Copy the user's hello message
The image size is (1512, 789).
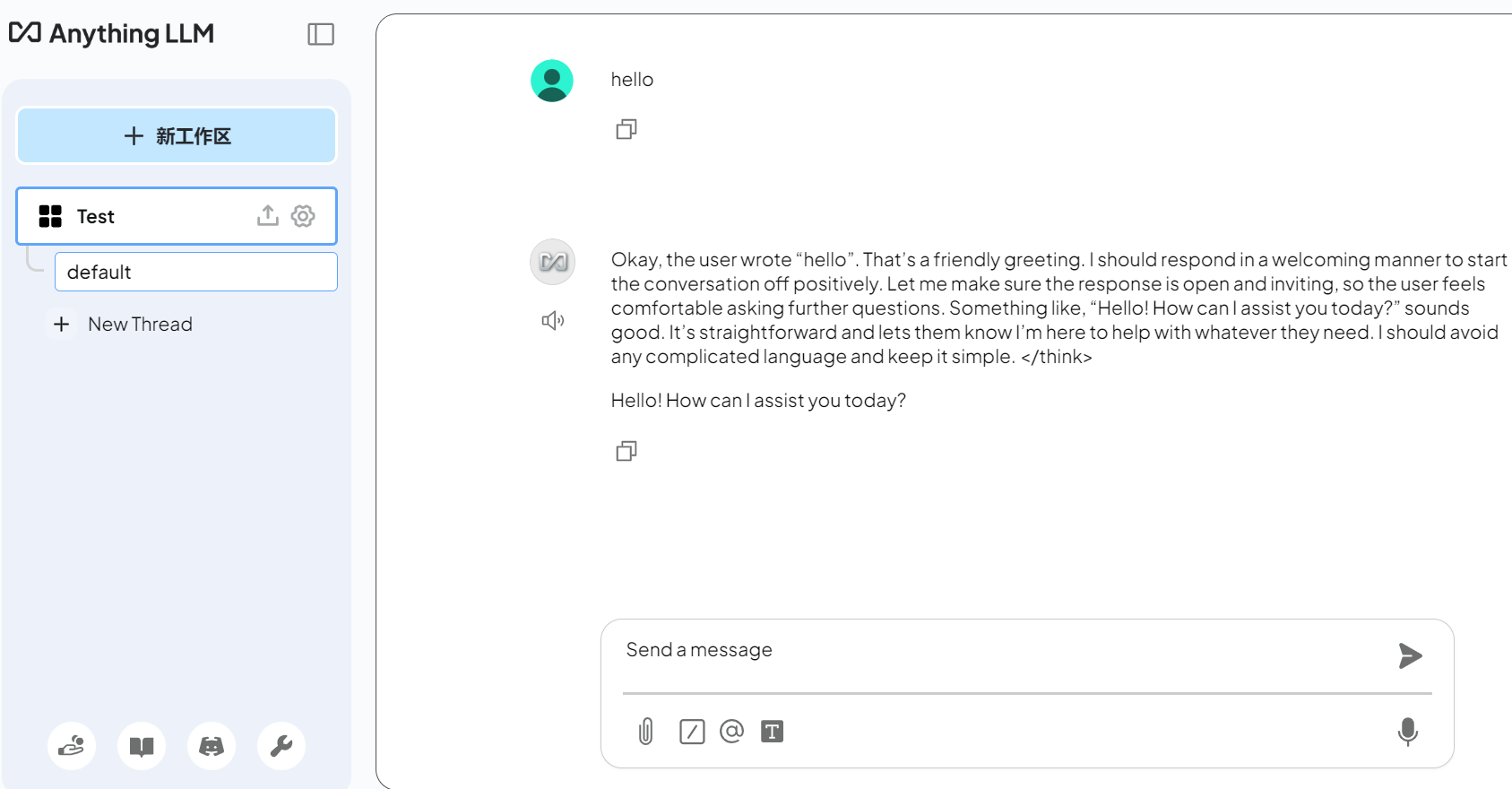pyautogui.click(x=626, y=130)
